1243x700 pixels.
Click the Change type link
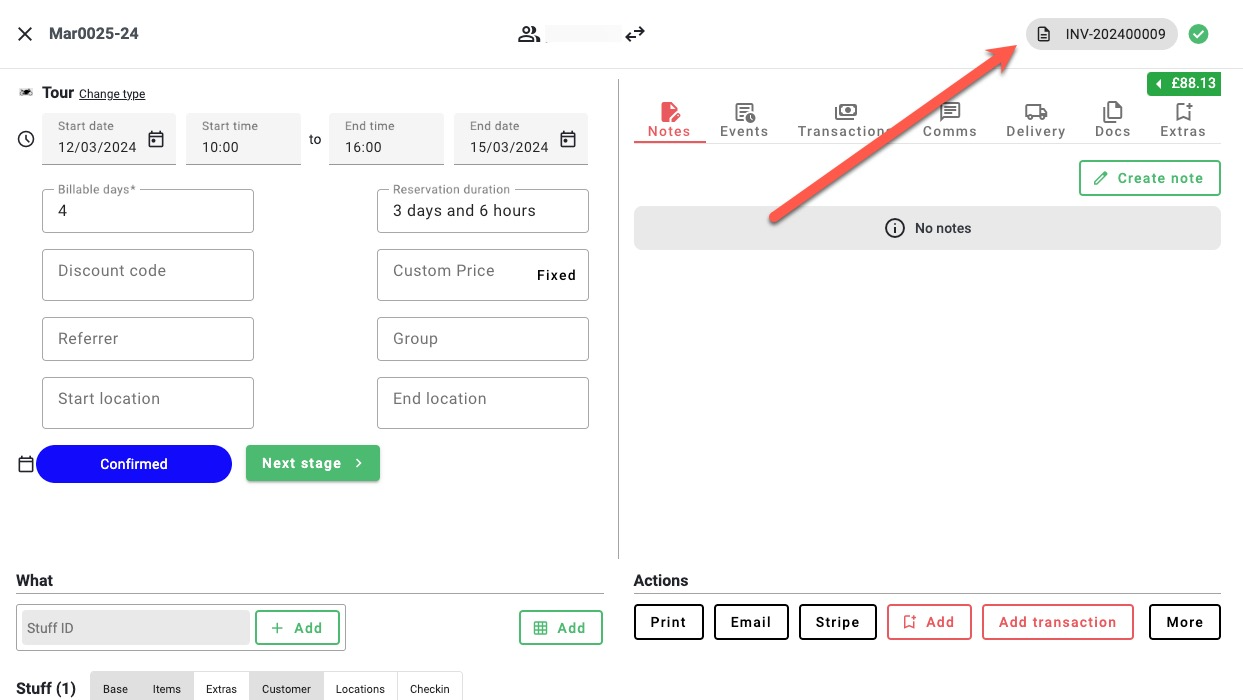coord(112,94)
